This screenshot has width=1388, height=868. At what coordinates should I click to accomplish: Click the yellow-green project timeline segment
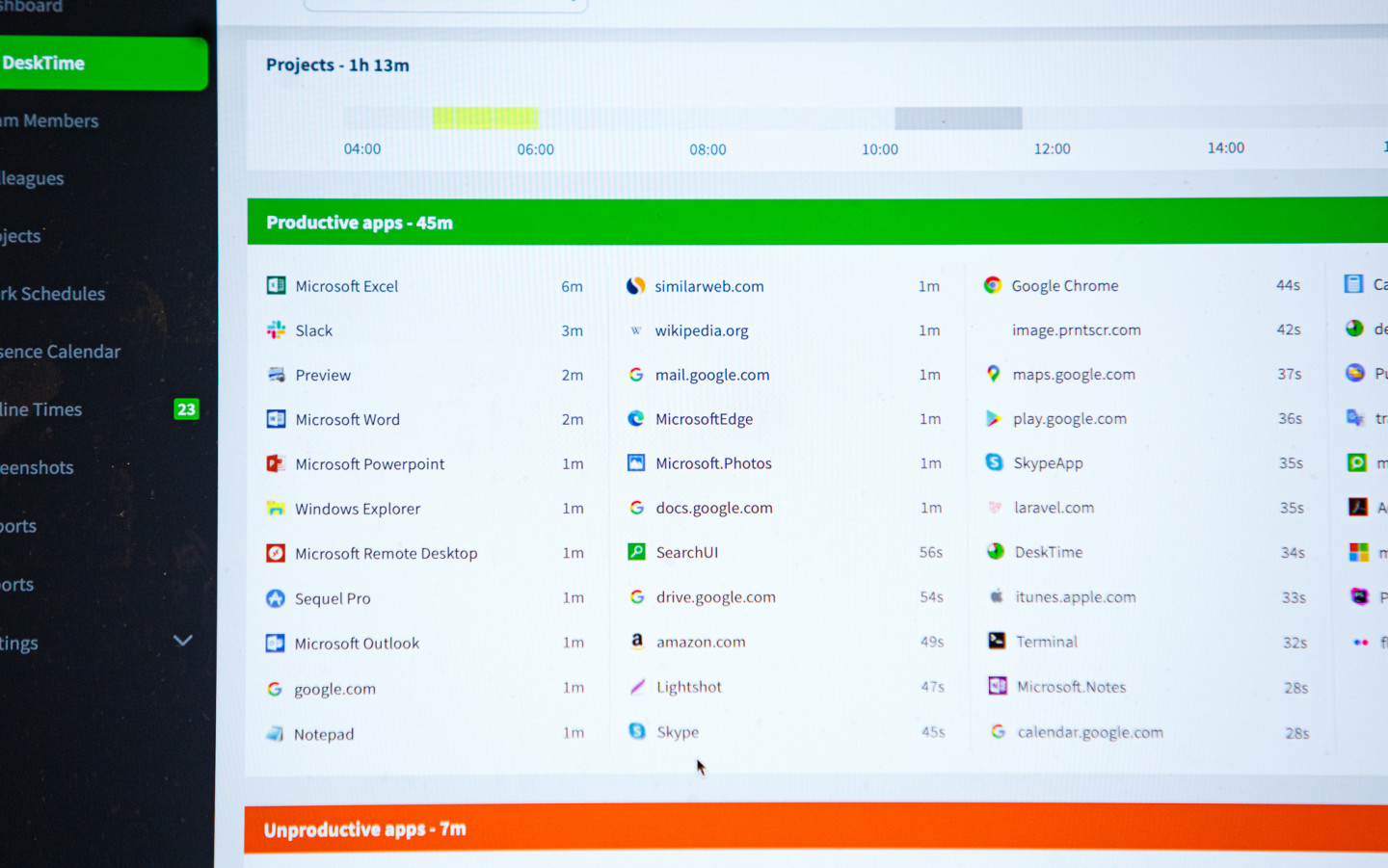485,118
